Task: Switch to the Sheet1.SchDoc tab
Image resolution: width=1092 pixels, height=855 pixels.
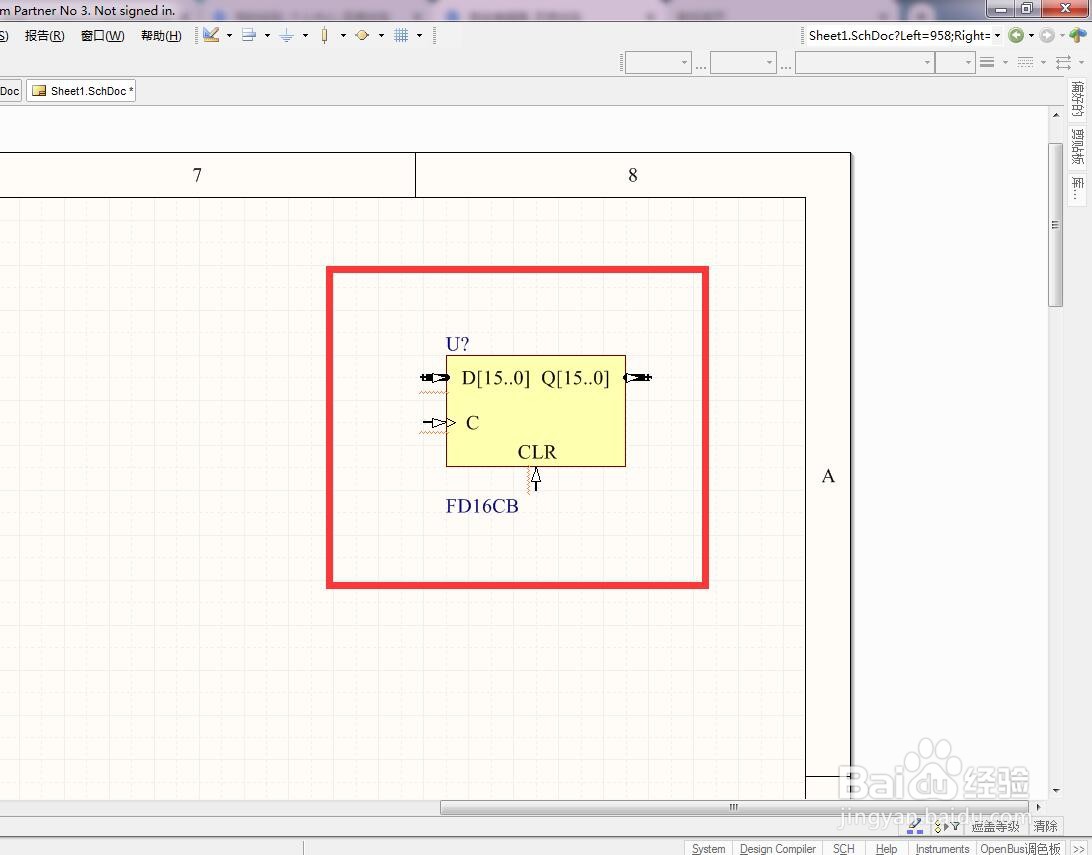Action: (81, 91)
